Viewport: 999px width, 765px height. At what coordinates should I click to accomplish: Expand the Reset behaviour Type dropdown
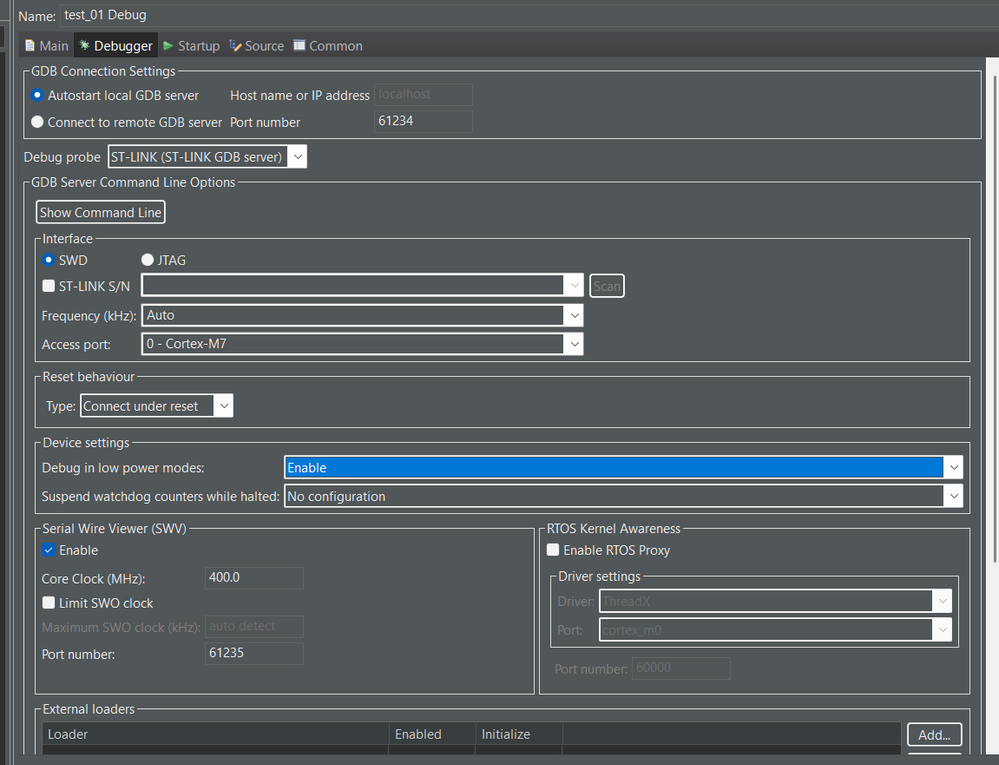tap(156, 406)
